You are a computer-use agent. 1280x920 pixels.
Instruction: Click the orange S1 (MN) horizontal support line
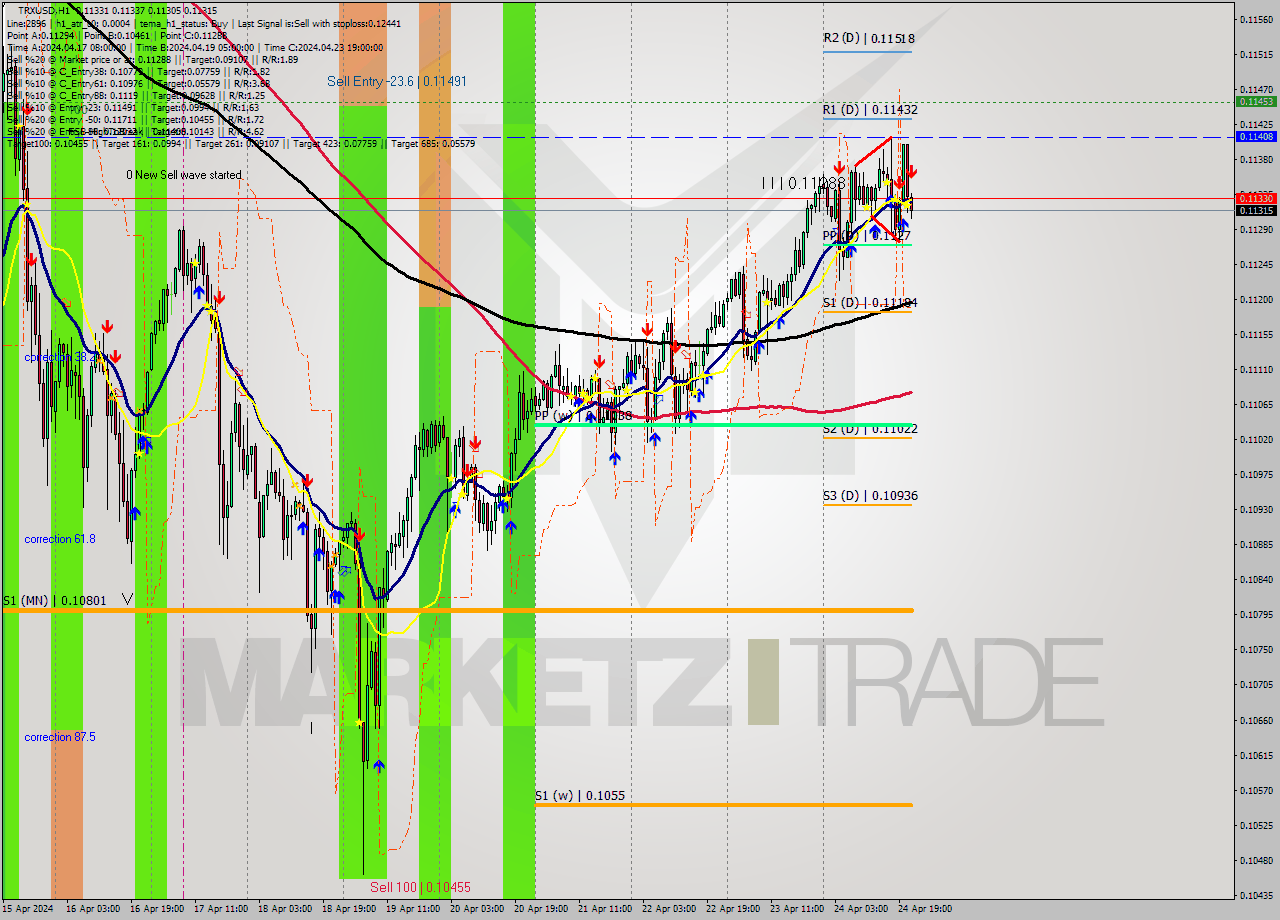[x=457, y=610]
